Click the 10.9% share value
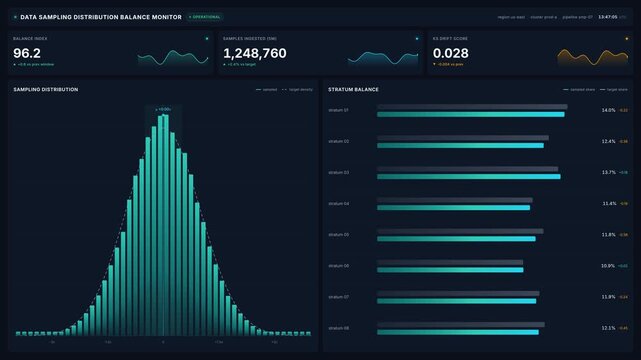 tap(608, 266)
